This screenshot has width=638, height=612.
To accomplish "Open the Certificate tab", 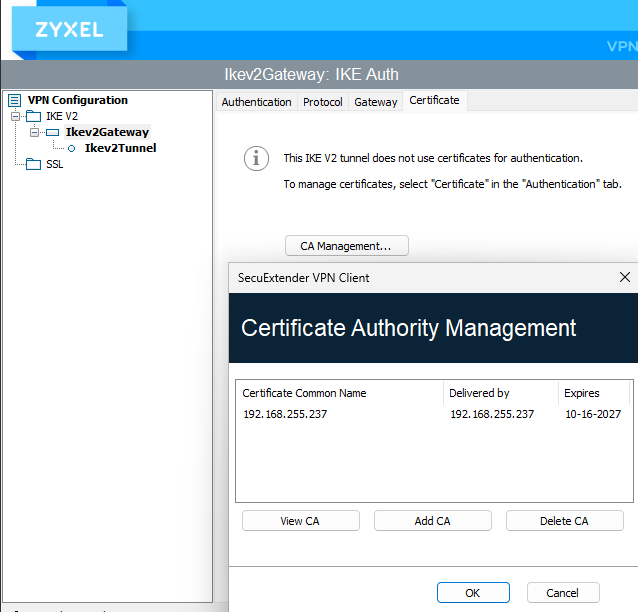I will click(x=435, y=101).
